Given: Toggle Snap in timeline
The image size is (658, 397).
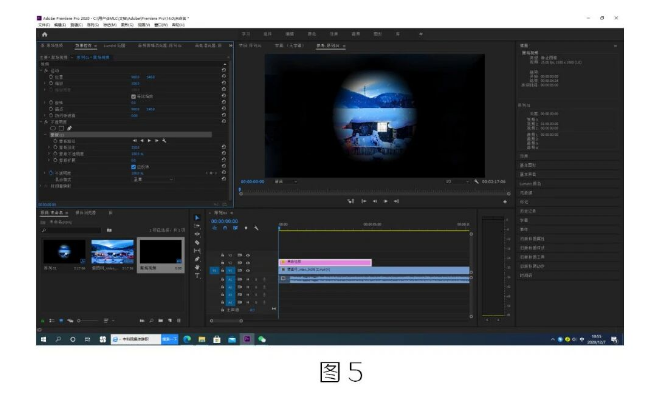Looking at the screenshot, I should (x=225, y=228).
